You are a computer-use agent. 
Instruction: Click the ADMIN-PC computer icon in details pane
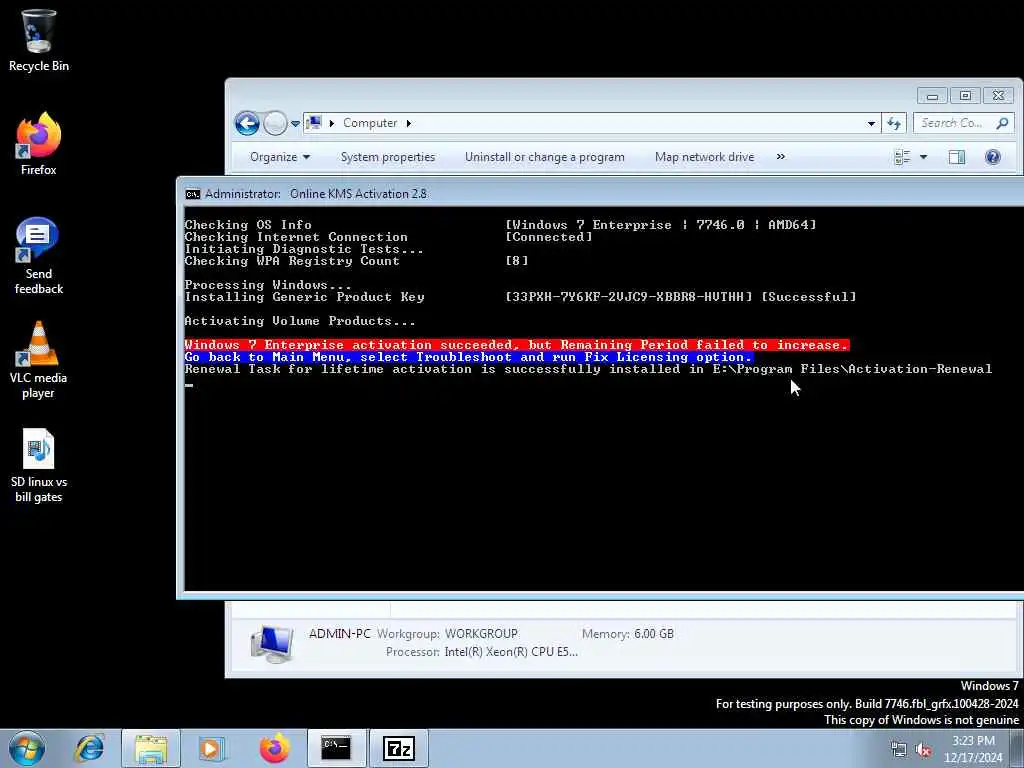272,643
